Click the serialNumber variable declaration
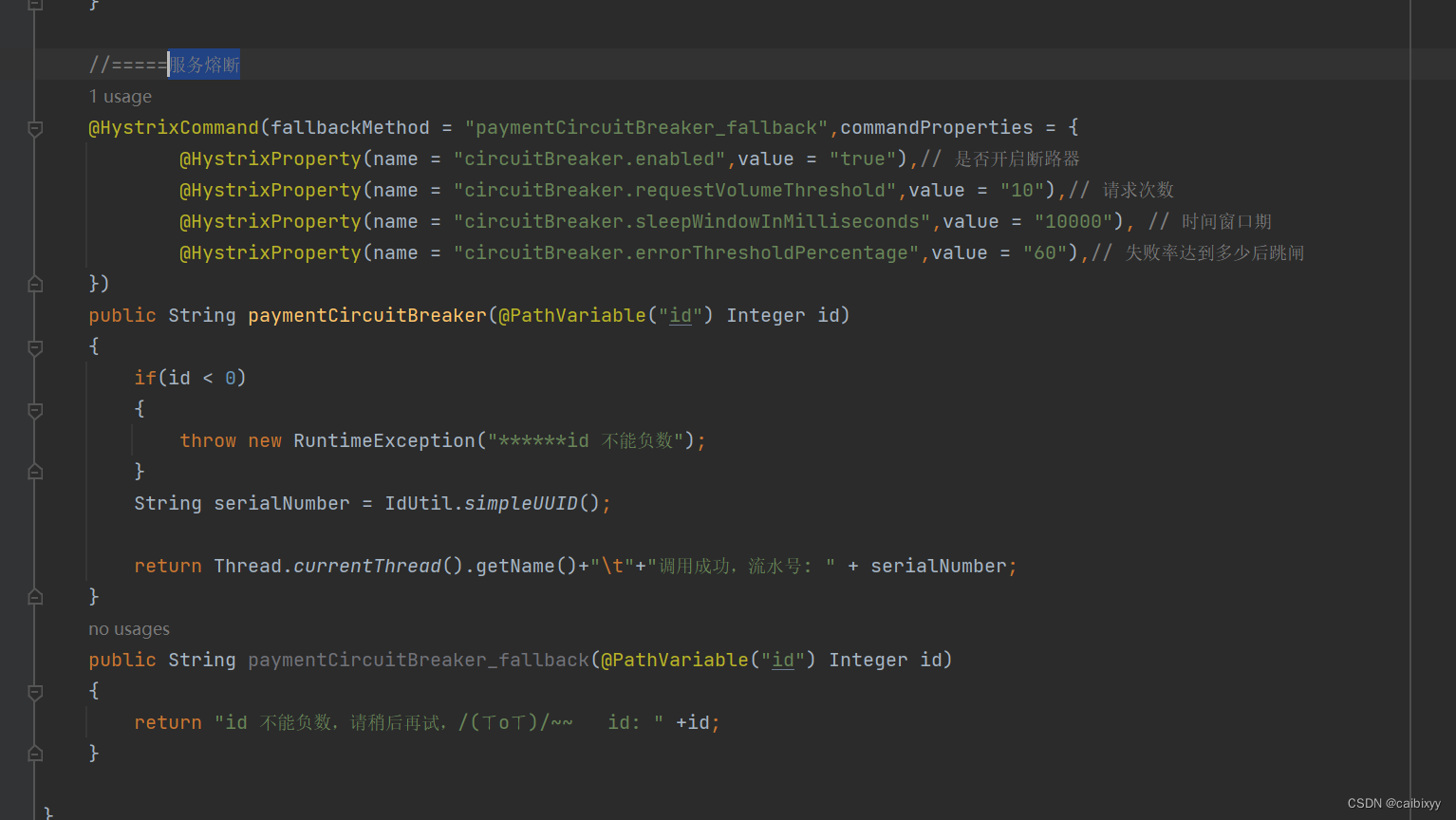 pos(282,503)
